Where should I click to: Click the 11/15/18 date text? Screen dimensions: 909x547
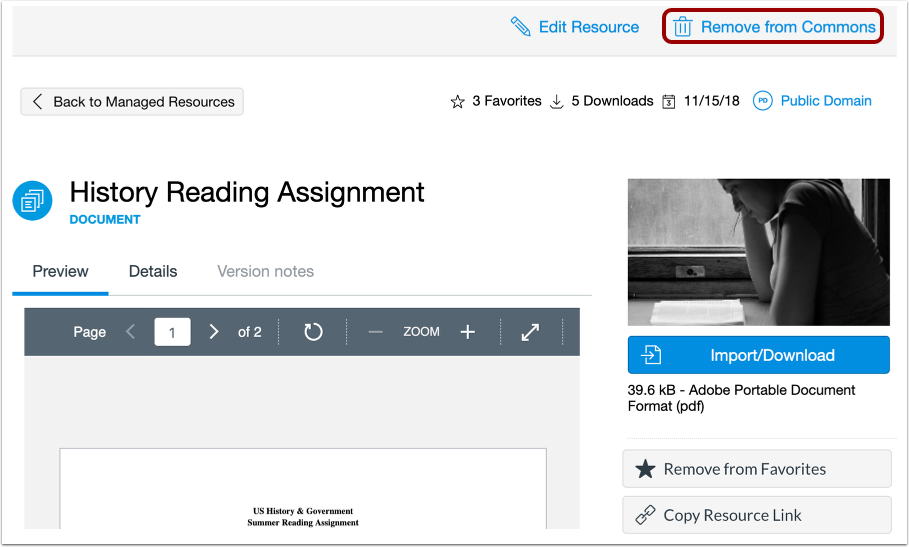pos(712,101)
